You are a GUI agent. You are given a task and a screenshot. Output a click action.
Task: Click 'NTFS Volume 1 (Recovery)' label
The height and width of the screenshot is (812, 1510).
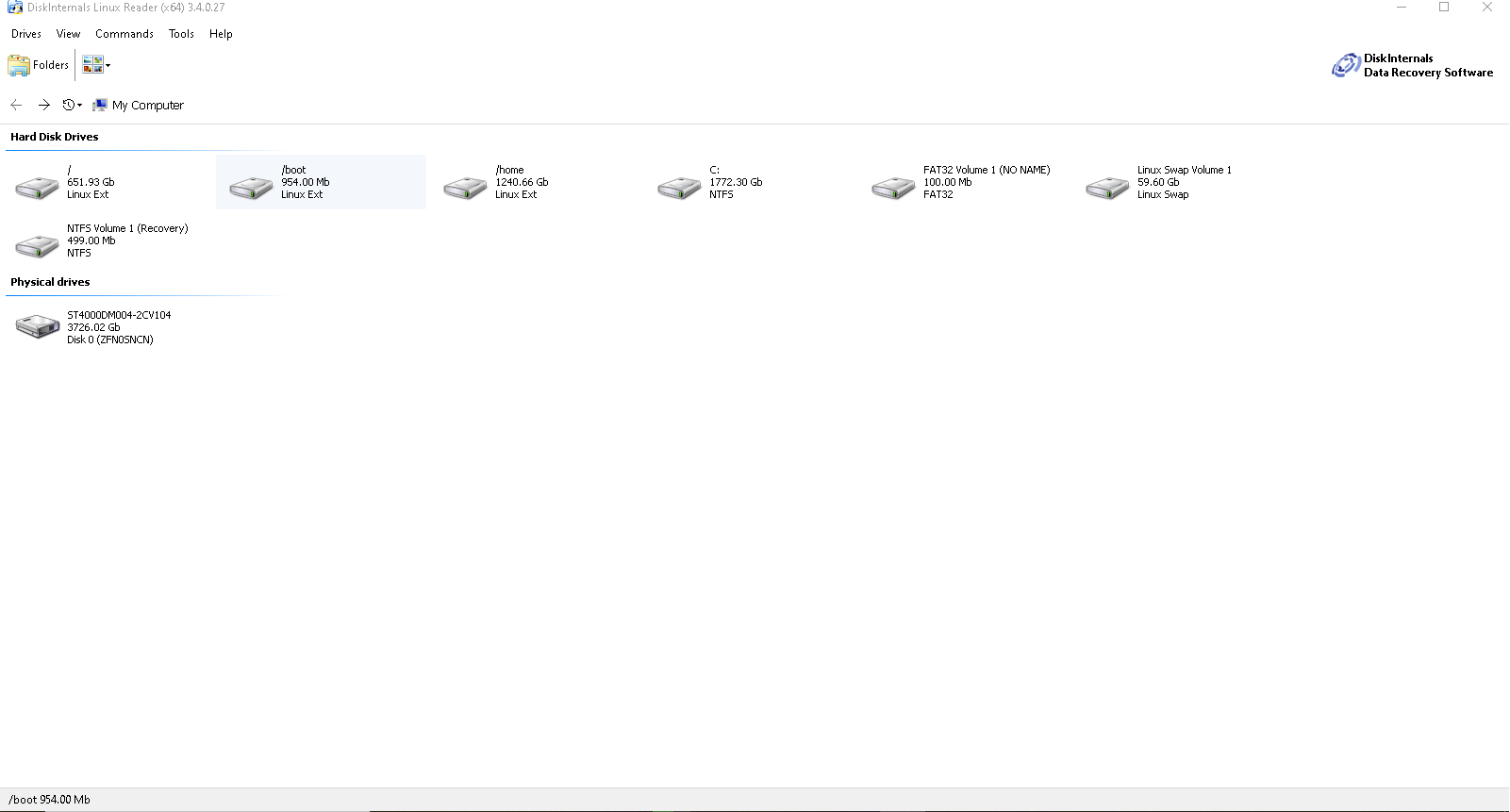(x=127, y=229)
